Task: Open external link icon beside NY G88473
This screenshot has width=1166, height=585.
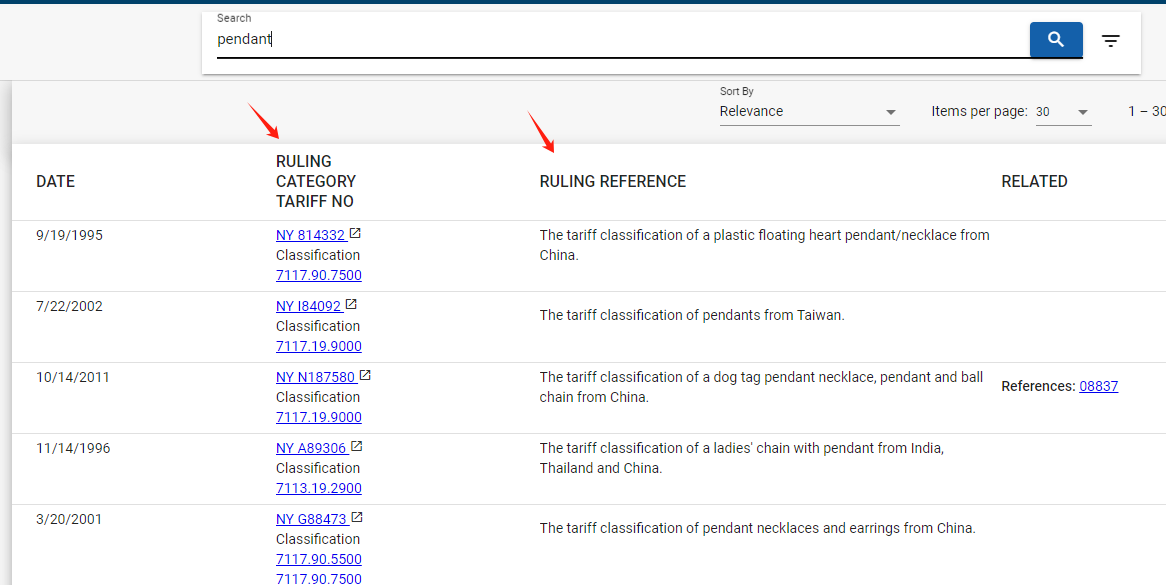Action: click(357, 517)
